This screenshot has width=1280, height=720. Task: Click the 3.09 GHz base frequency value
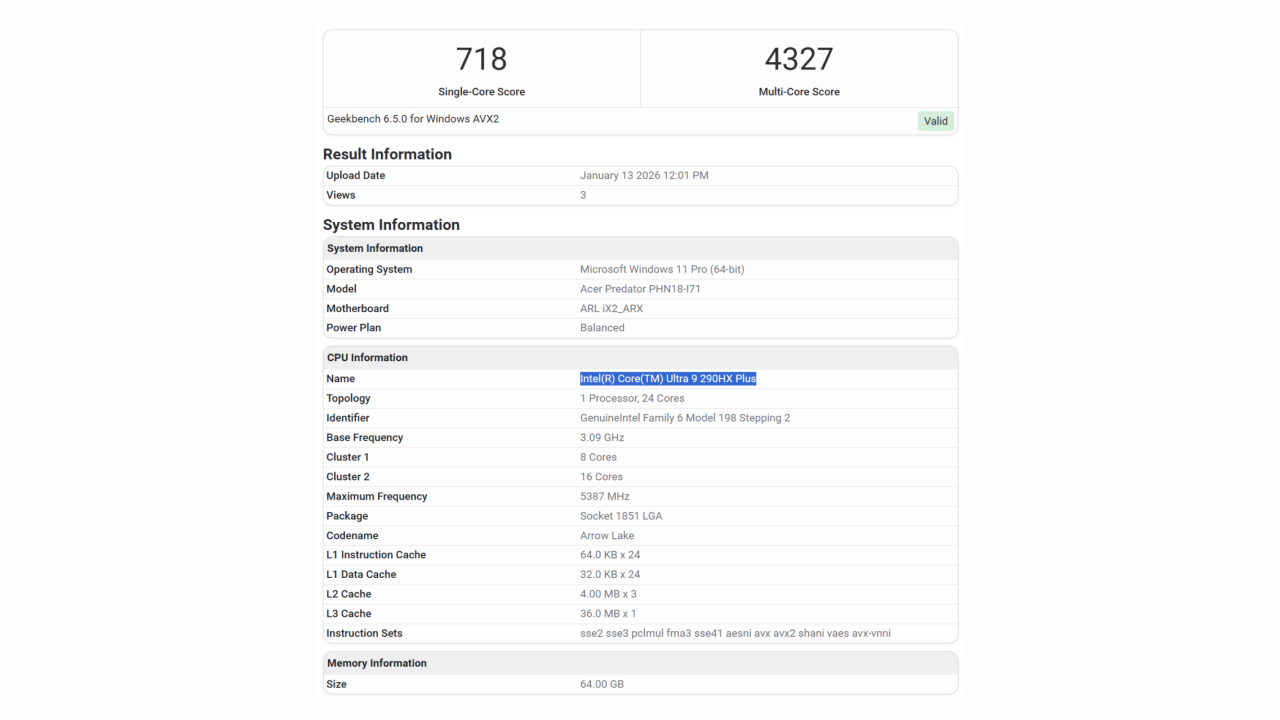pos(601,438)
